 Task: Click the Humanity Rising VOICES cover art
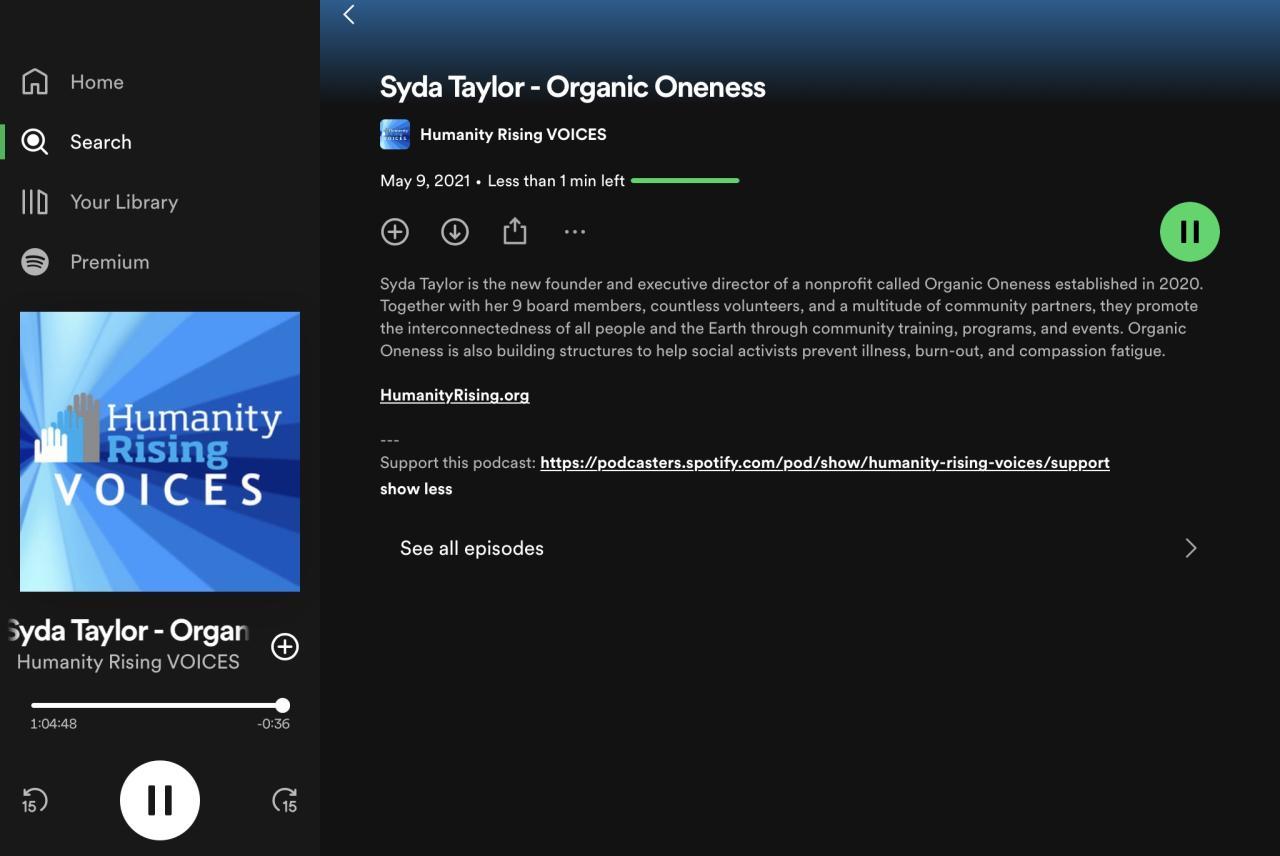click(160, 452)
